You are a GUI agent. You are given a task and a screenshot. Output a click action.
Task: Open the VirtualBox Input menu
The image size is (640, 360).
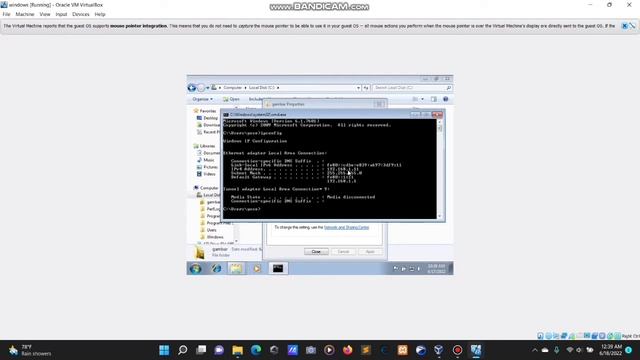[x=61, y=14]
